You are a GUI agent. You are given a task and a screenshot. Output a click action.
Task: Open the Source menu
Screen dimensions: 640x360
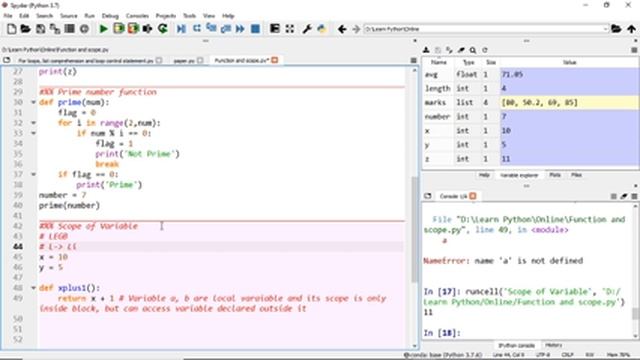pos(69,16)
